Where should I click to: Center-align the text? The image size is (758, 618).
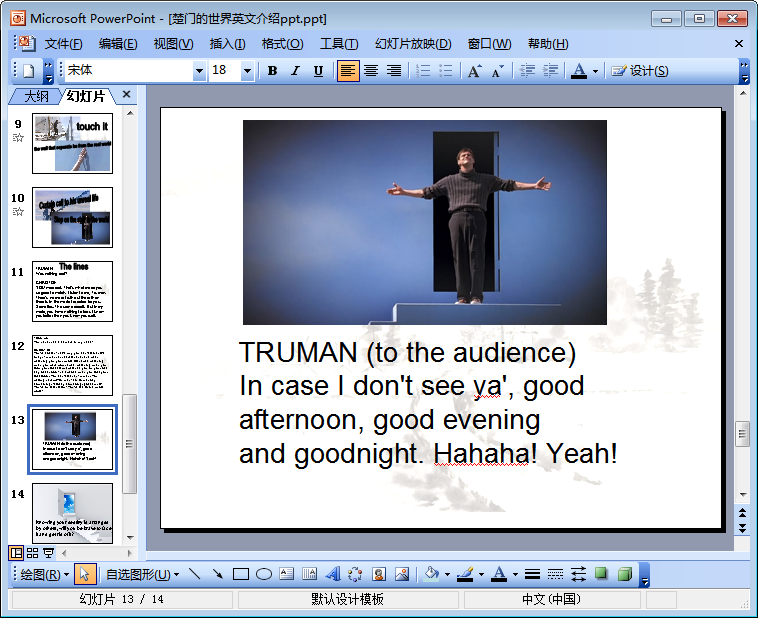click(371, 71)
